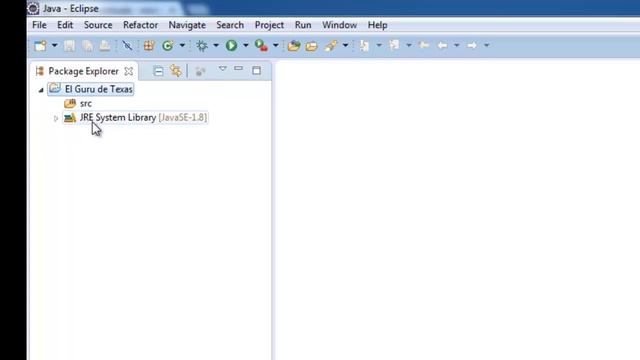Click the New wizard toolbar icon
Screen dimensions: 640x360
click(40, 46)
